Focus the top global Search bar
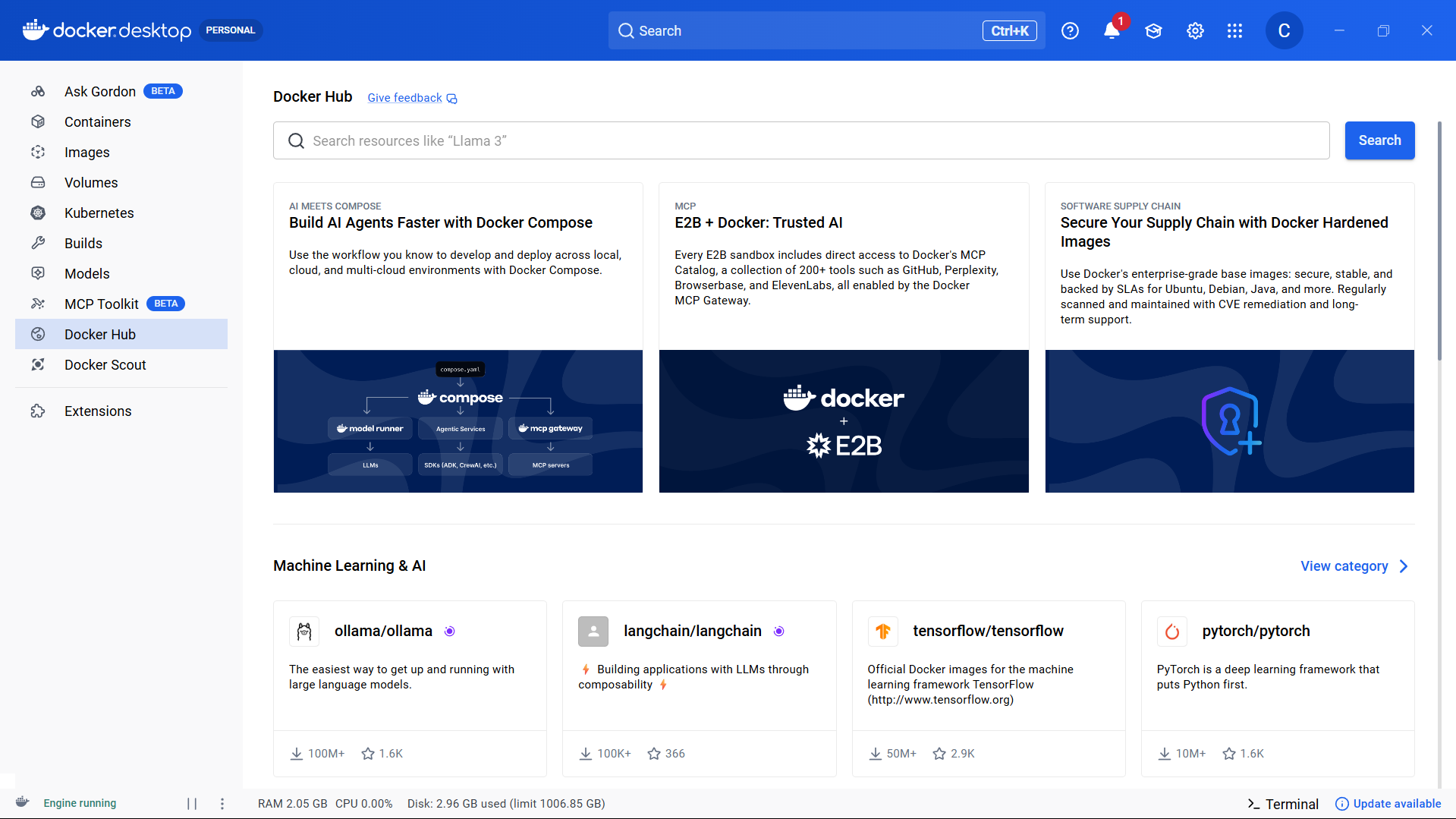This screenshot has height=819, width=1456. tap(826, 30)
